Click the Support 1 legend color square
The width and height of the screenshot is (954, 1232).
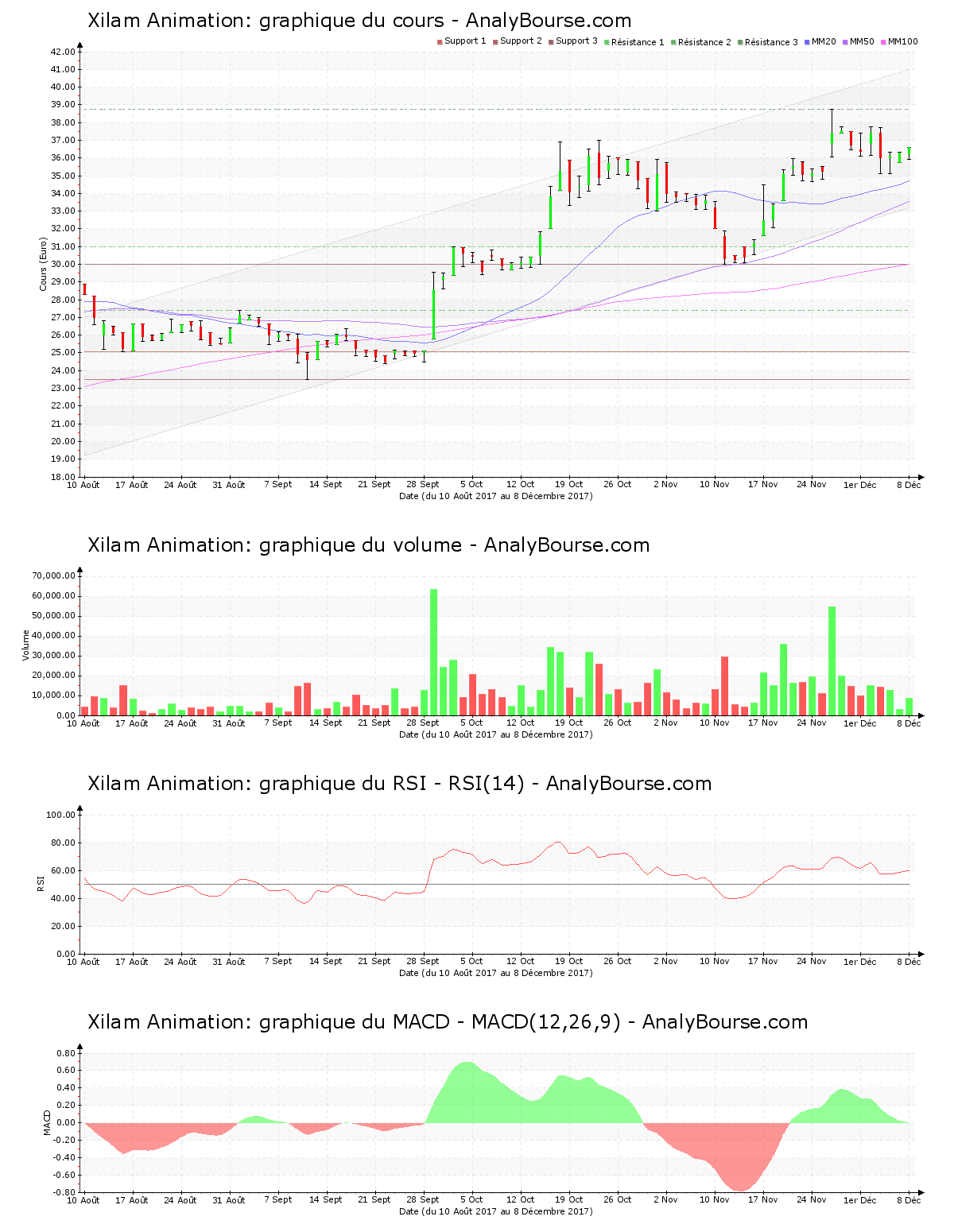(440, 41)
